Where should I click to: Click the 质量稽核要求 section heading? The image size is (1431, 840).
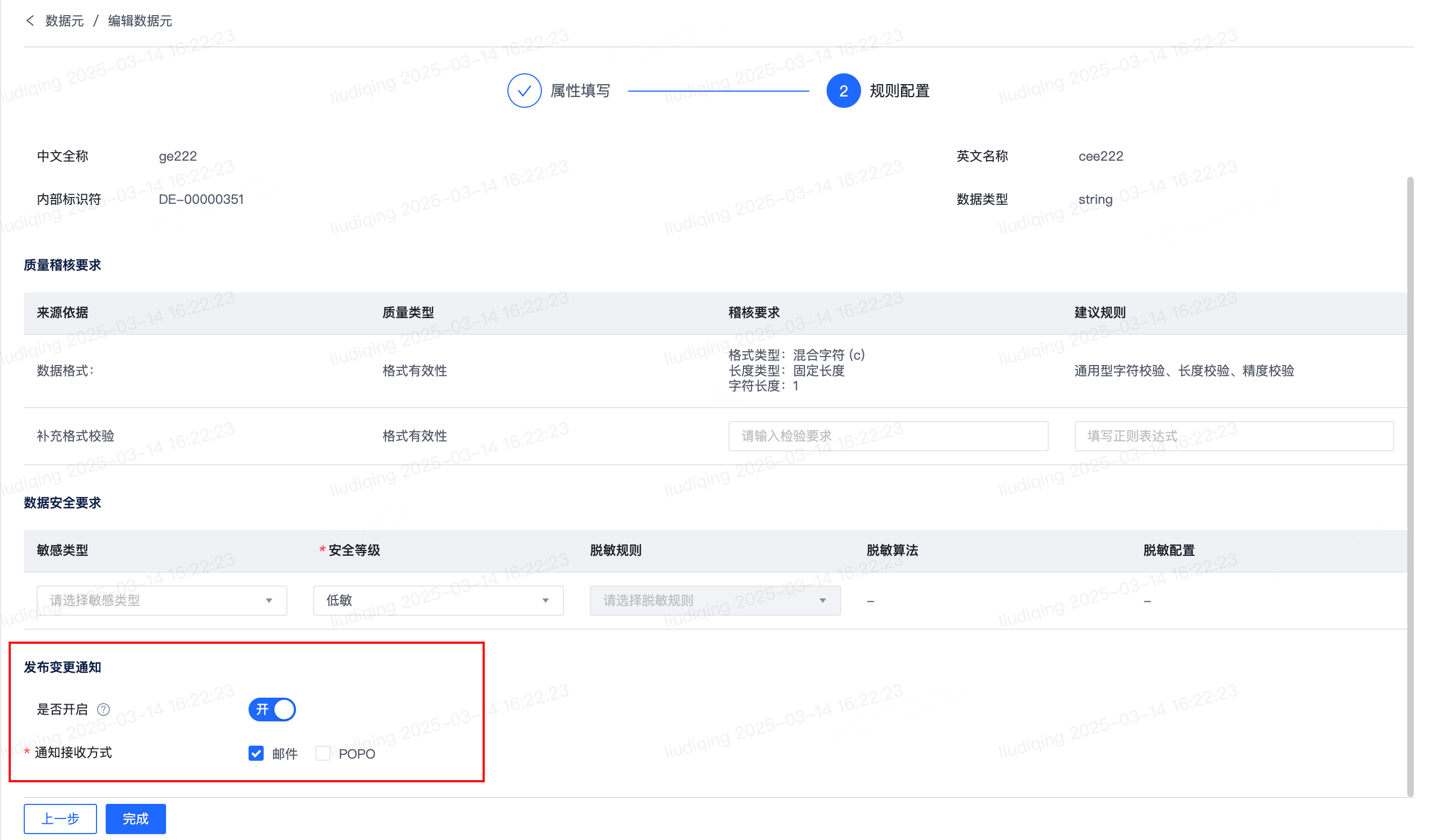click(x=63, y=265)
